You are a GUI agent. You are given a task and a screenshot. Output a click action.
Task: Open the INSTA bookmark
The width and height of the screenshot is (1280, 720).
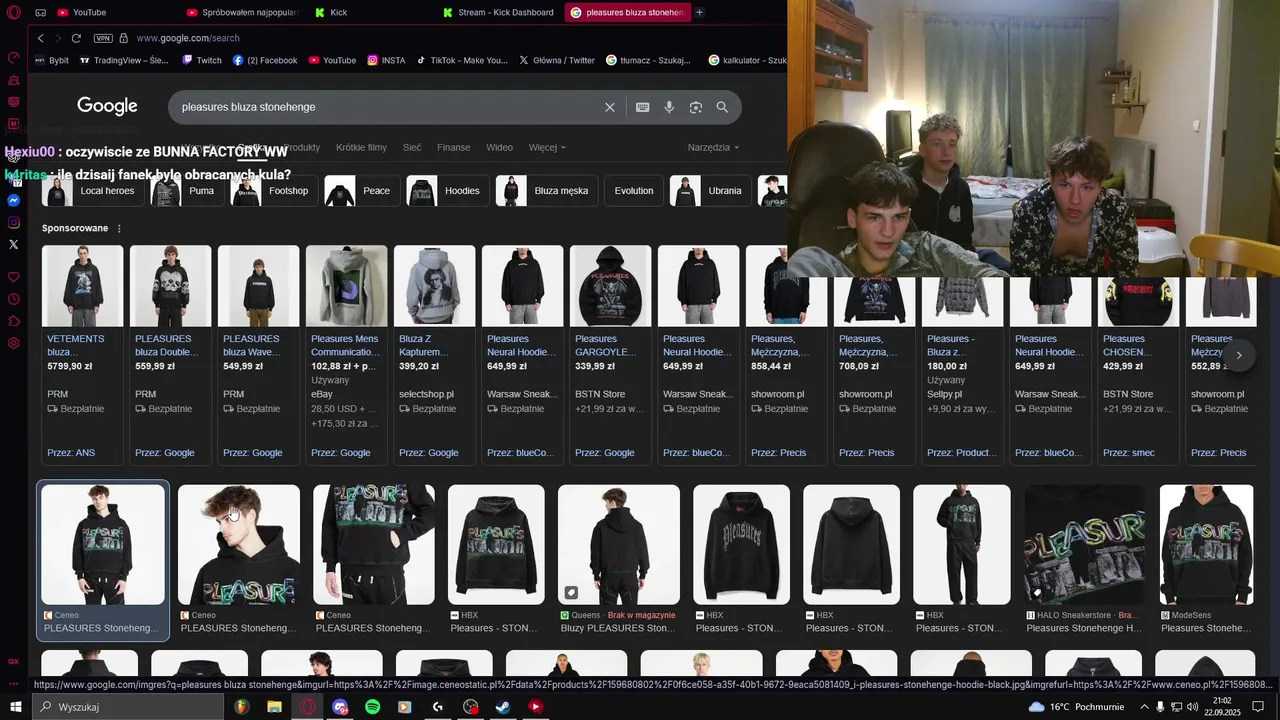[x=386, y=60]
